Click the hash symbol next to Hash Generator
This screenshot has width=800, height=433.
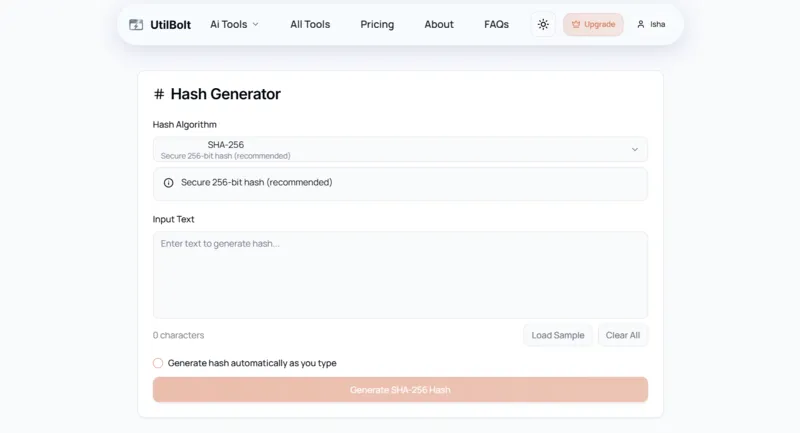159,94
